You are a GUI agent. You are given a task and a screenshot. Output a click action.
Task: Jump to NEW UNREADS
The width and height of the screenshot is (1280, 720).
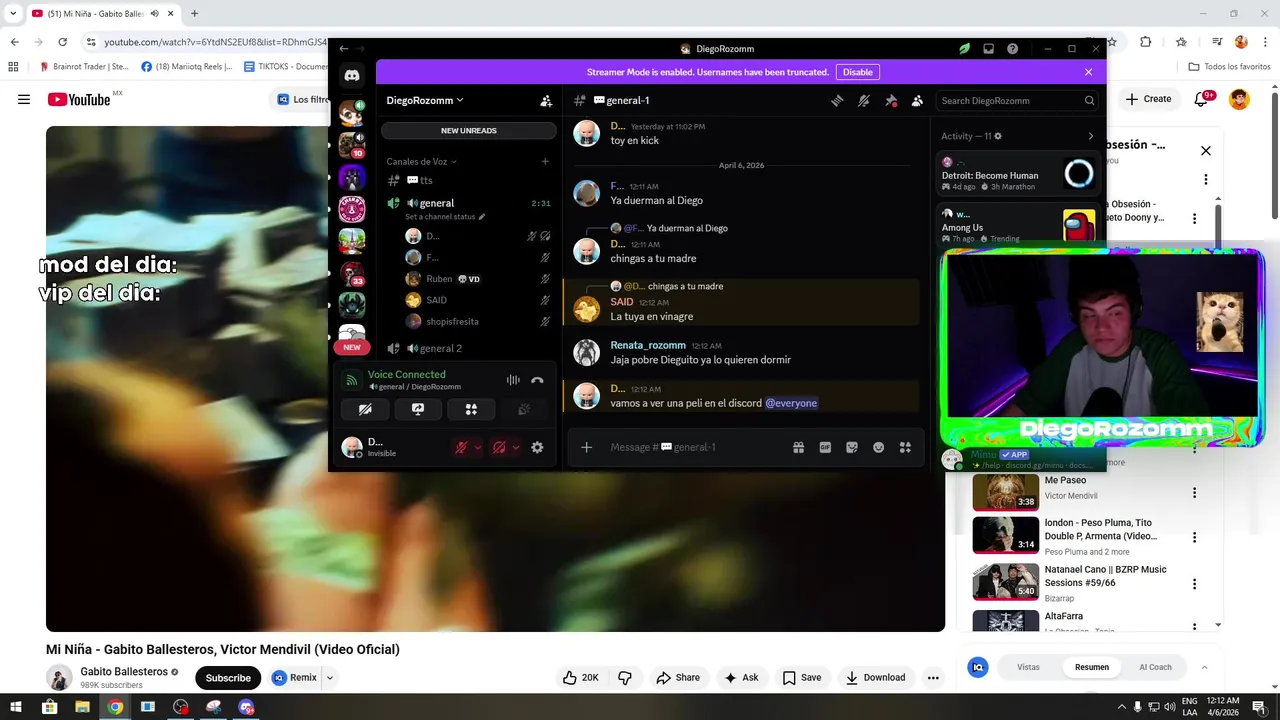coord(469,130)
